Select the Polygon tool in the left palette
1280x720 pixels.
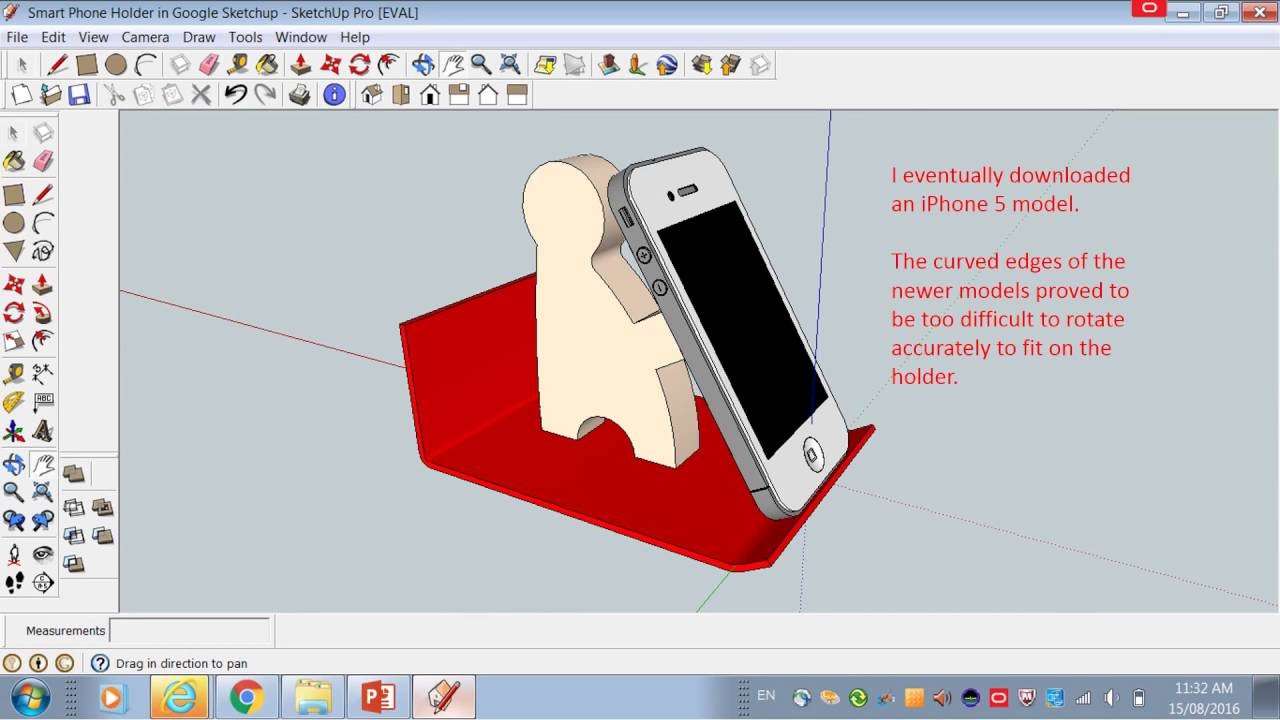click(x=14, y=251)
